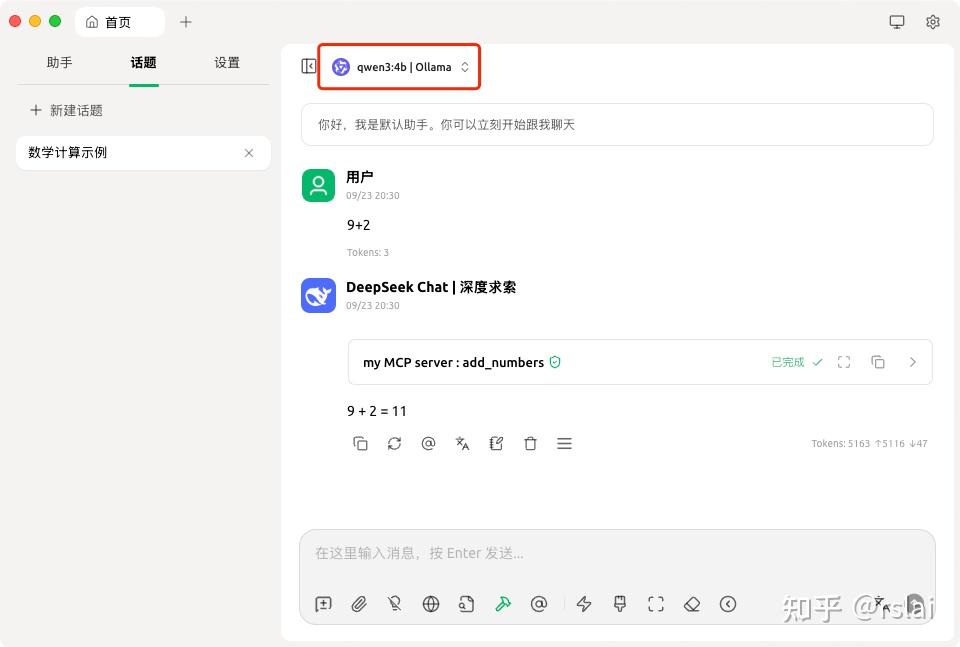Click the Tokens: 5163 usage text
The height and width of the screenshot is (647, 960).
[x=869, y=443]
